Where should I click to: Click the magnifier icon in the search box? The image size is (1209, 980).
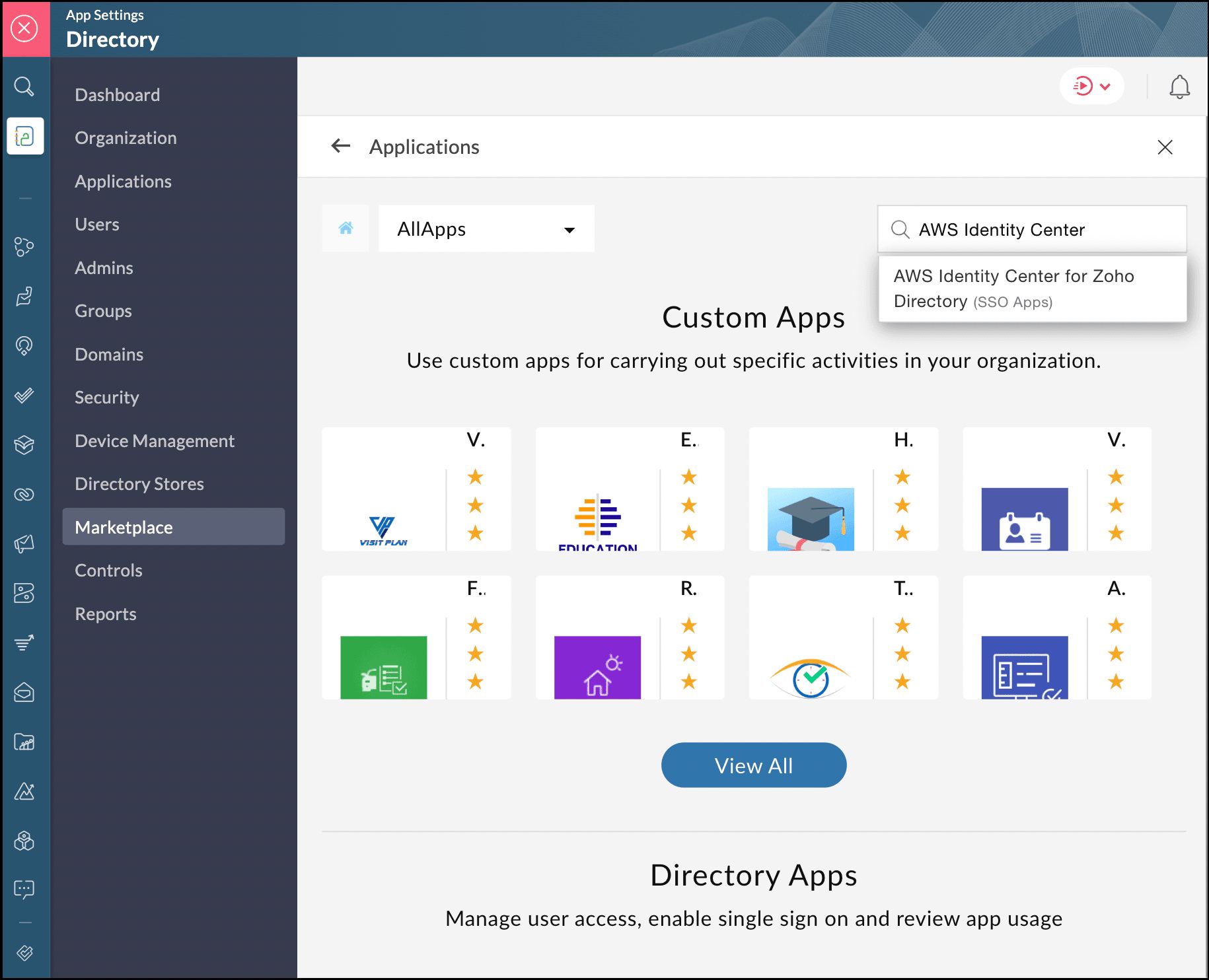[900, 229]
